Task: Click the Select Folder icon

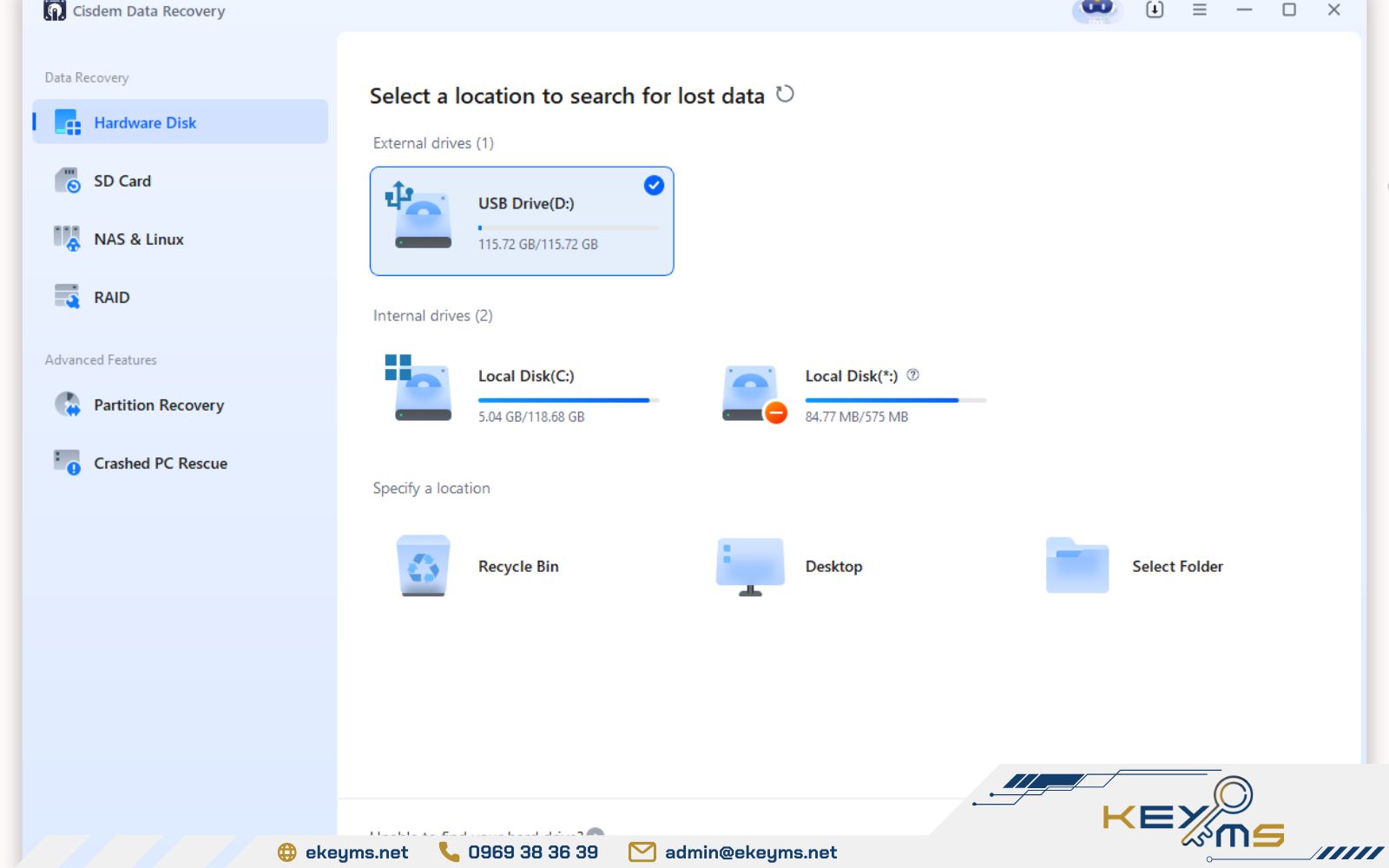Action: tap(1077, 566)
